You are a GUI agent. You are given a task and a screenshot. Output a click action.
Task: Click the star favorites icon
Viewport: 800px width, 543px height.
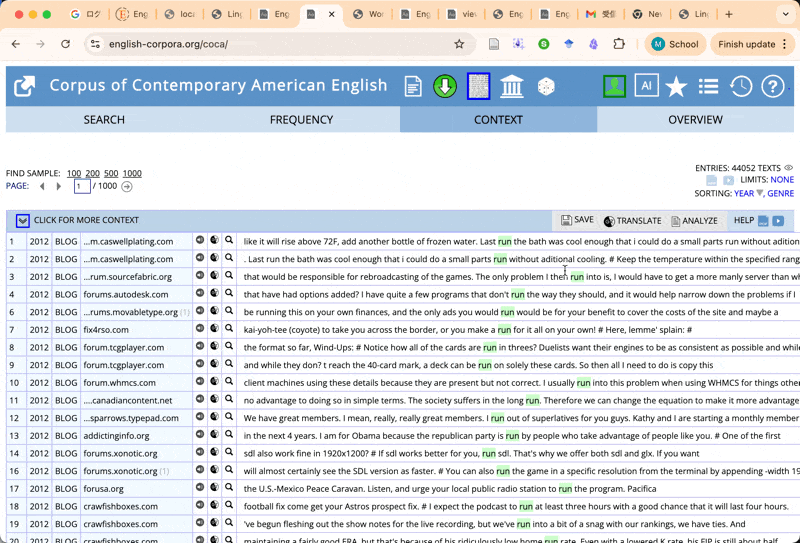pos(677,87)
